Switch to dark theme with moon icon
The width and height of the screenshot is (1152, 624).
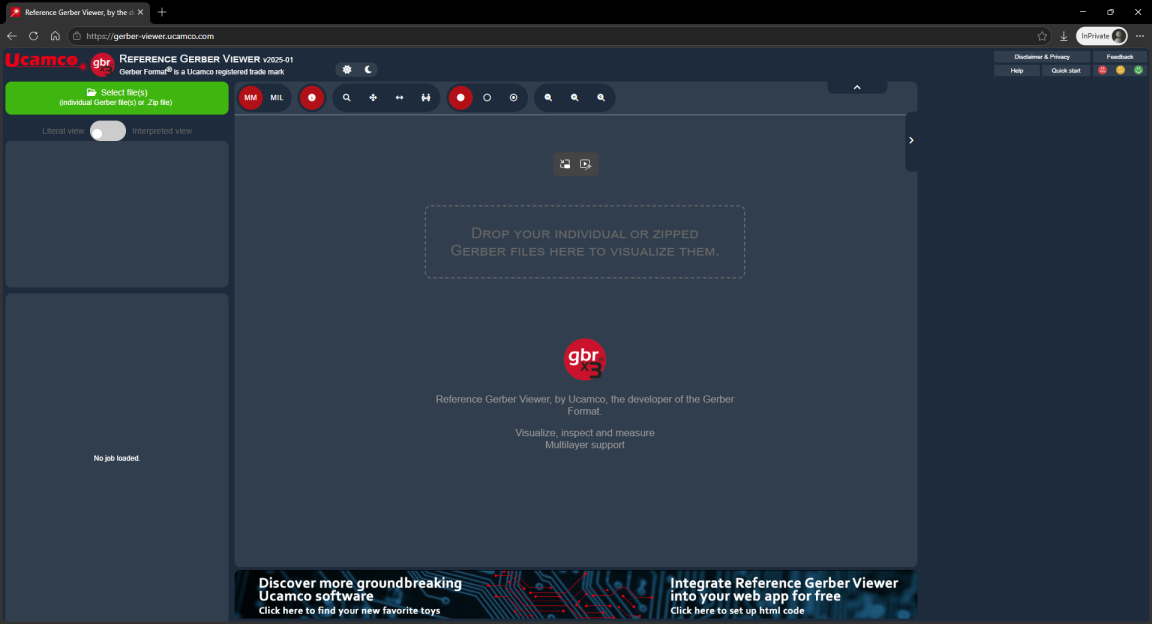pos(368,70)
